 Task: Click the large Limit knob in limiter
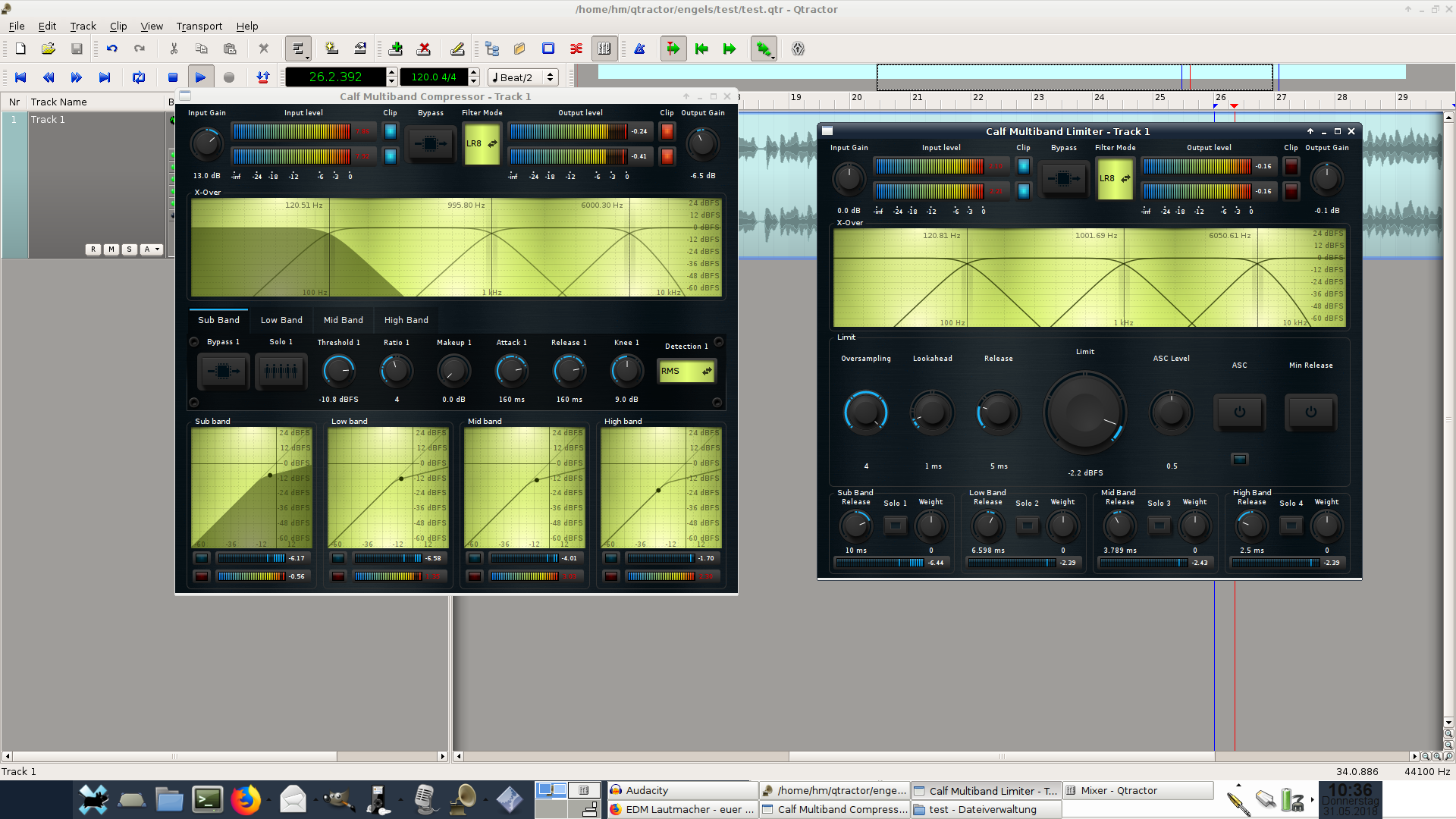(1084, 413)
